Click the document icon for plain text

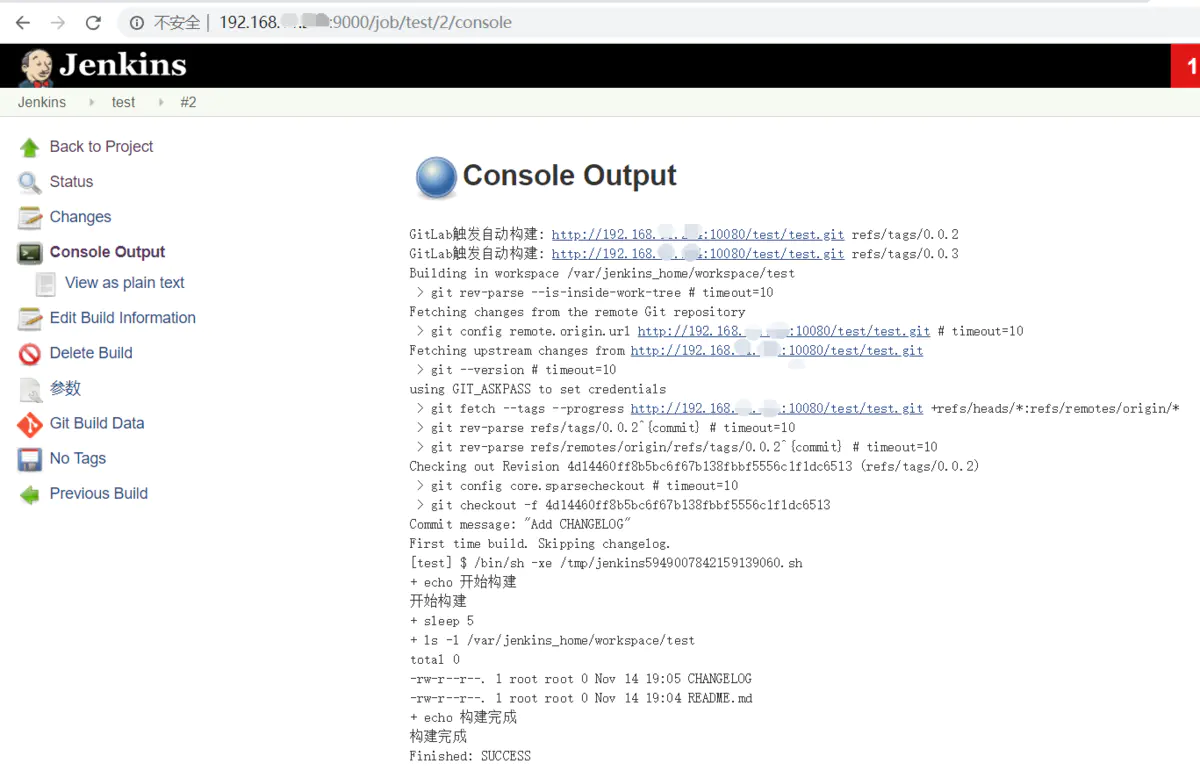(46, 284)
